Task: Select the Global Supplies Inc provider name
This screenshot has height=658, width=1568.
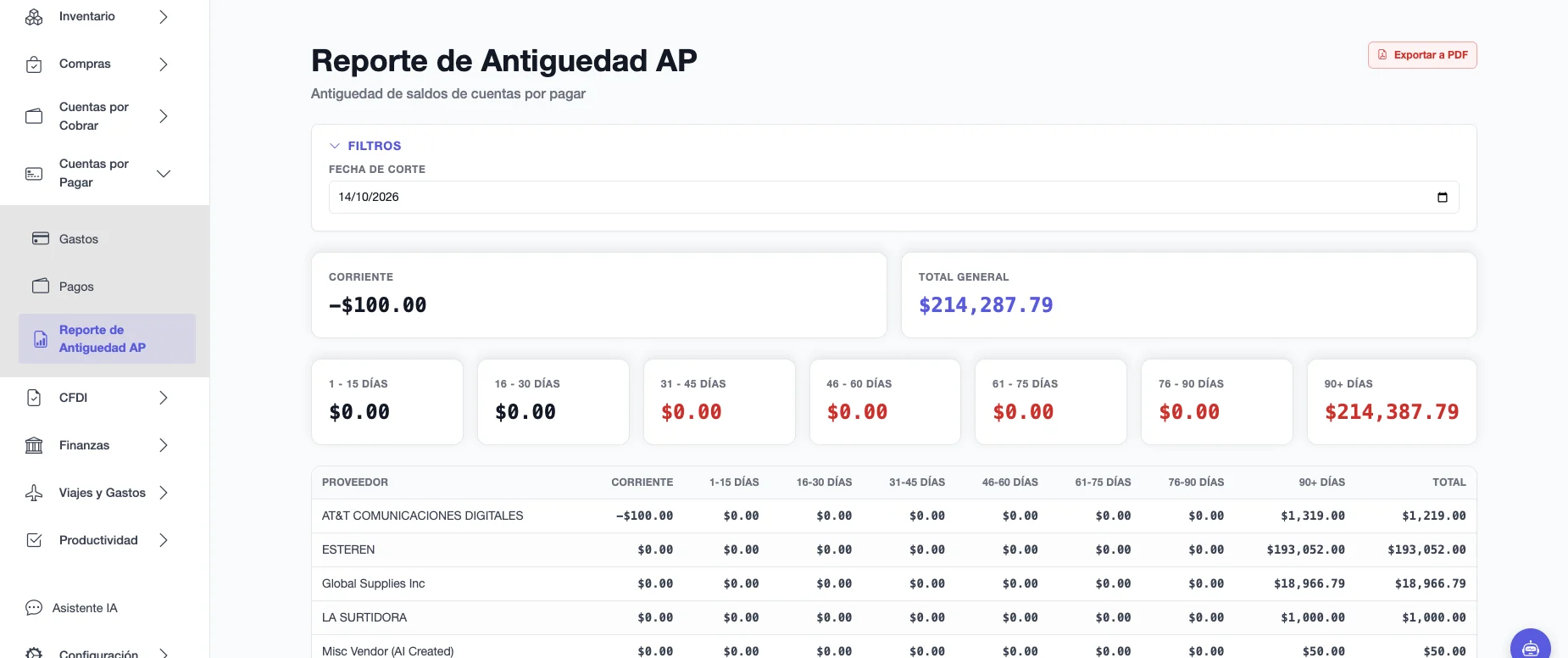Action: [374, 583]
